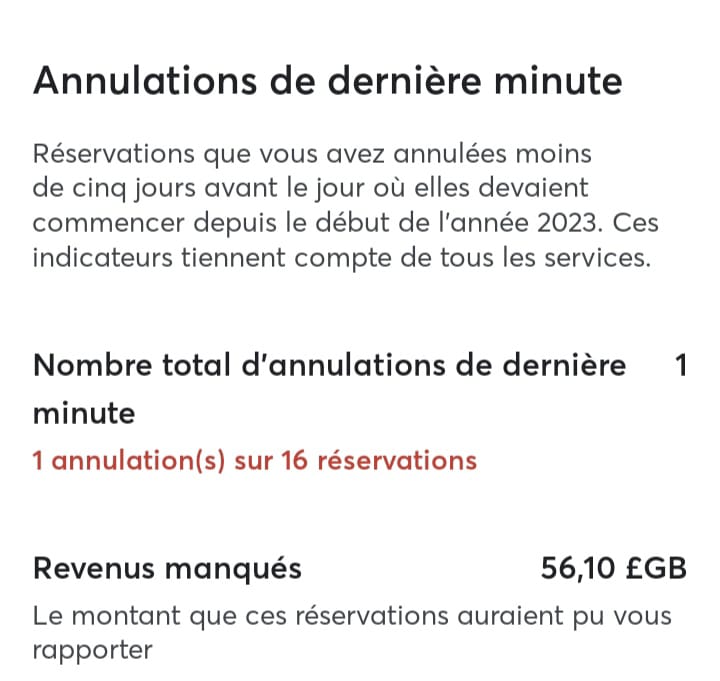Click the word "Annulations" in the main title
Image resolution: width=720 pixels, height=681 pixels.
click(145, 81)
